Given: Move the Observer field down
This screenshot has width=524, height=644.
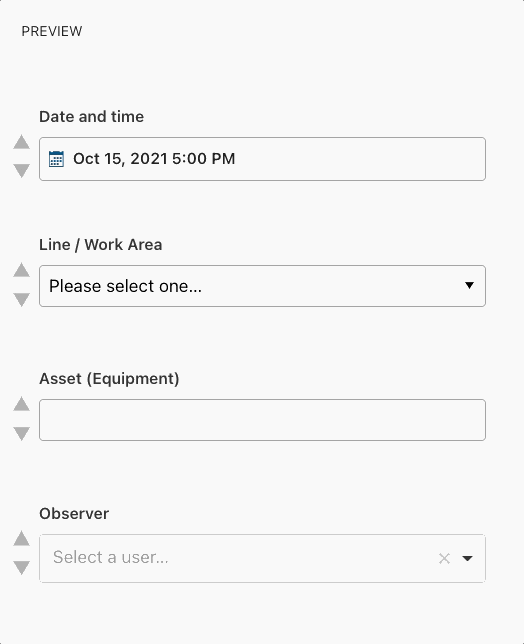Looking at the screenshot, I should tap(21, 568).
